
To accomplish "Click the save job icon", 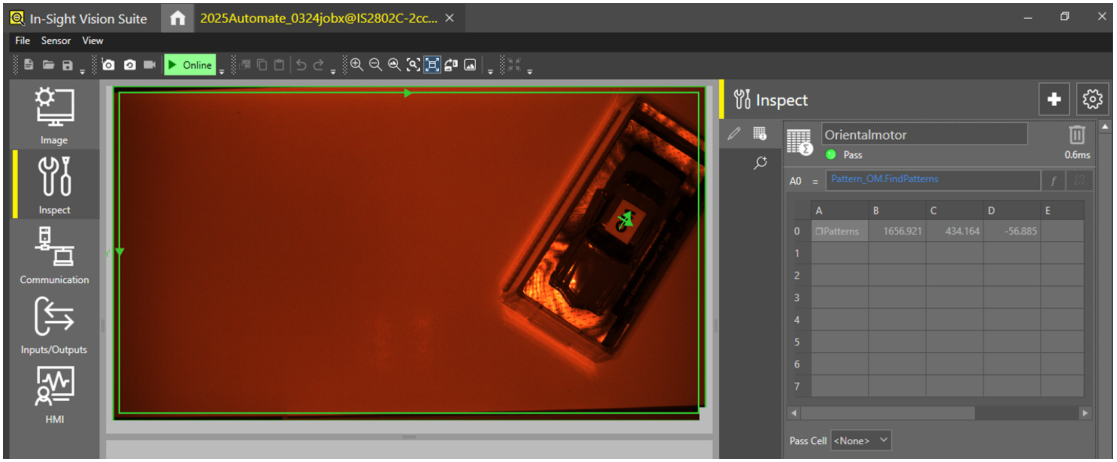I will [x=67, y=65].
